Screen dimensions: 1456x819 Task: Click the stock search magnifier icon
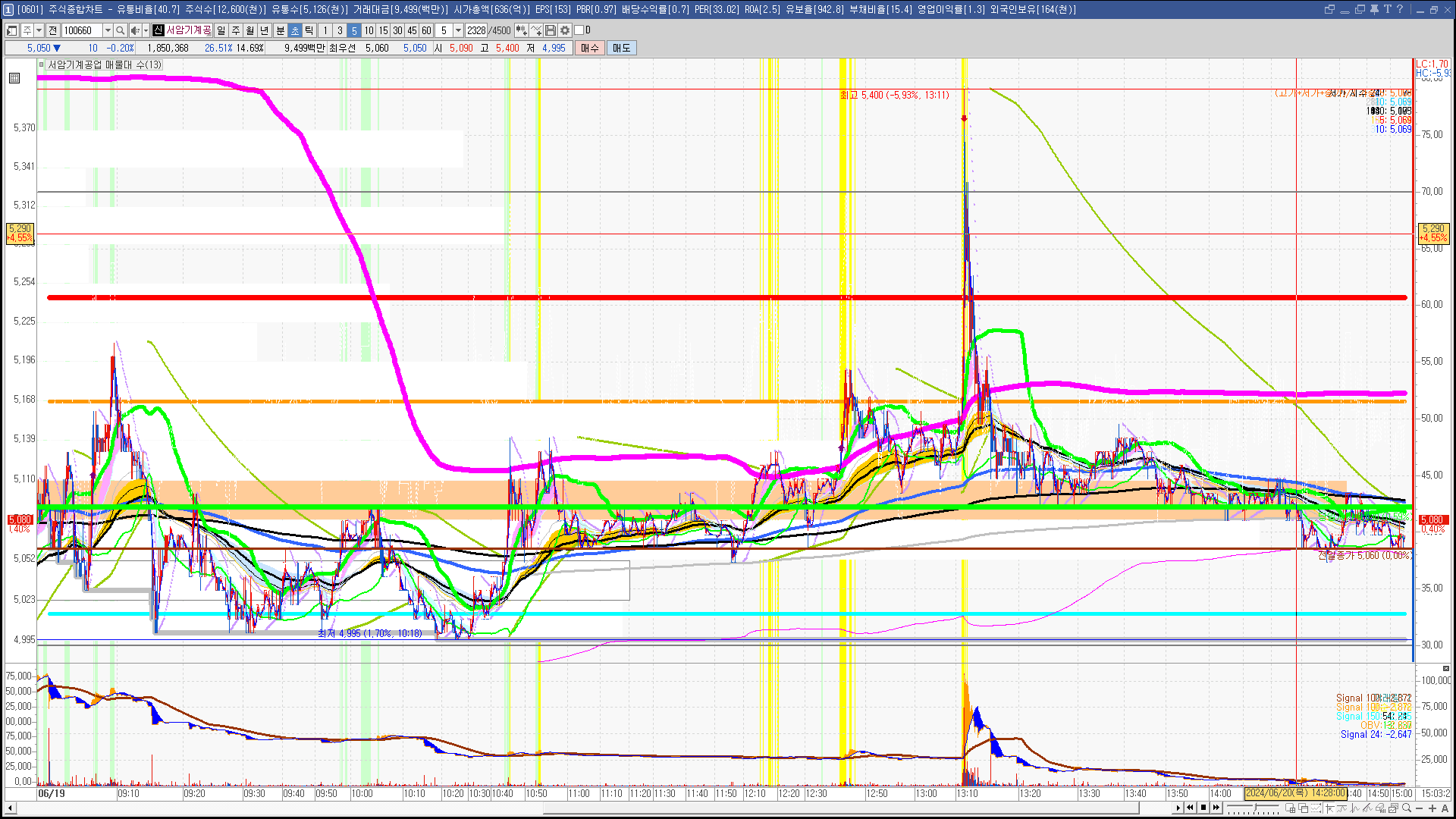click(120, 30)
